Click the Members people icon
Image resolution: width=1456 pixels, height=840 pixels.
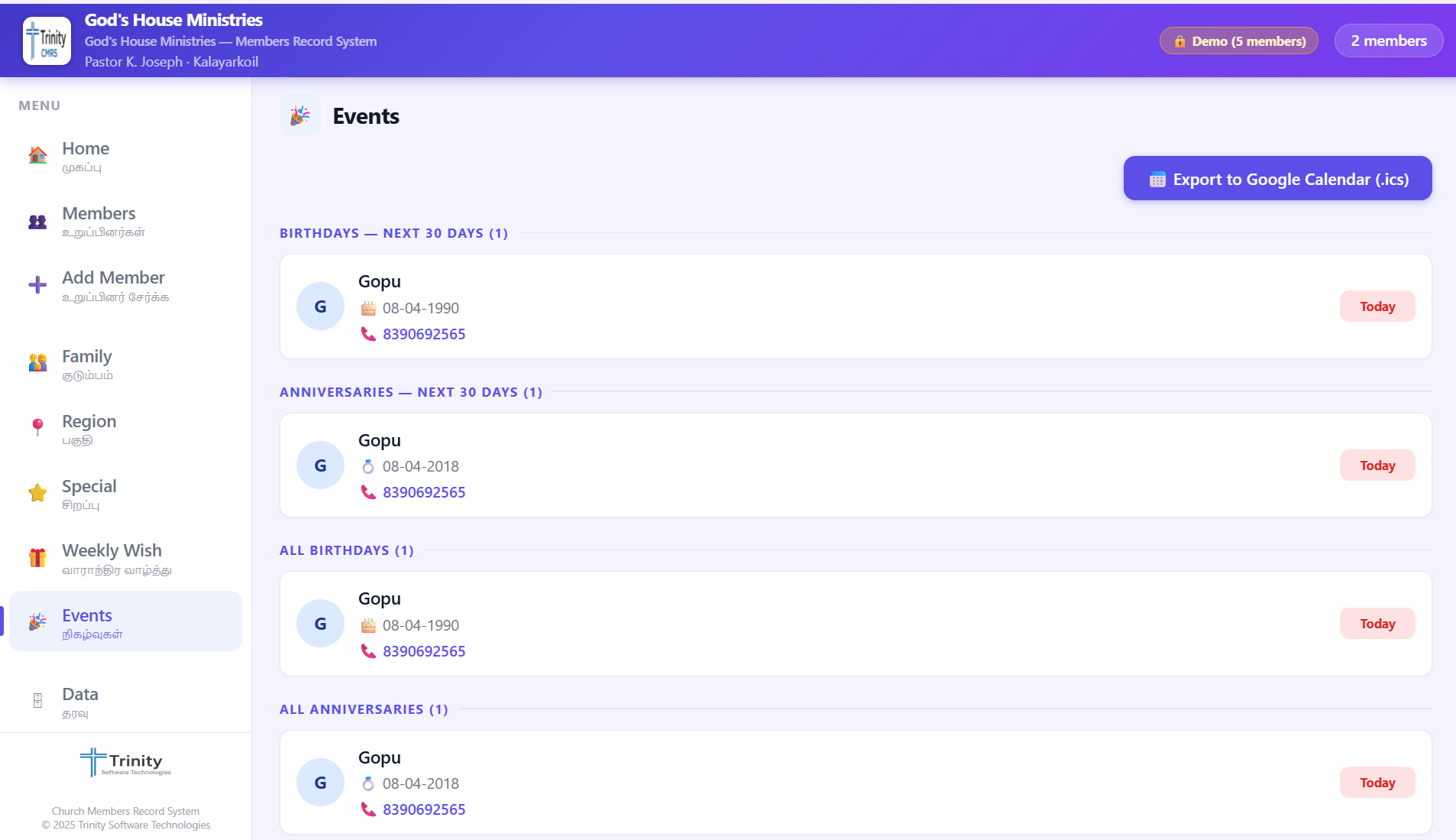(x=37, y=222)
